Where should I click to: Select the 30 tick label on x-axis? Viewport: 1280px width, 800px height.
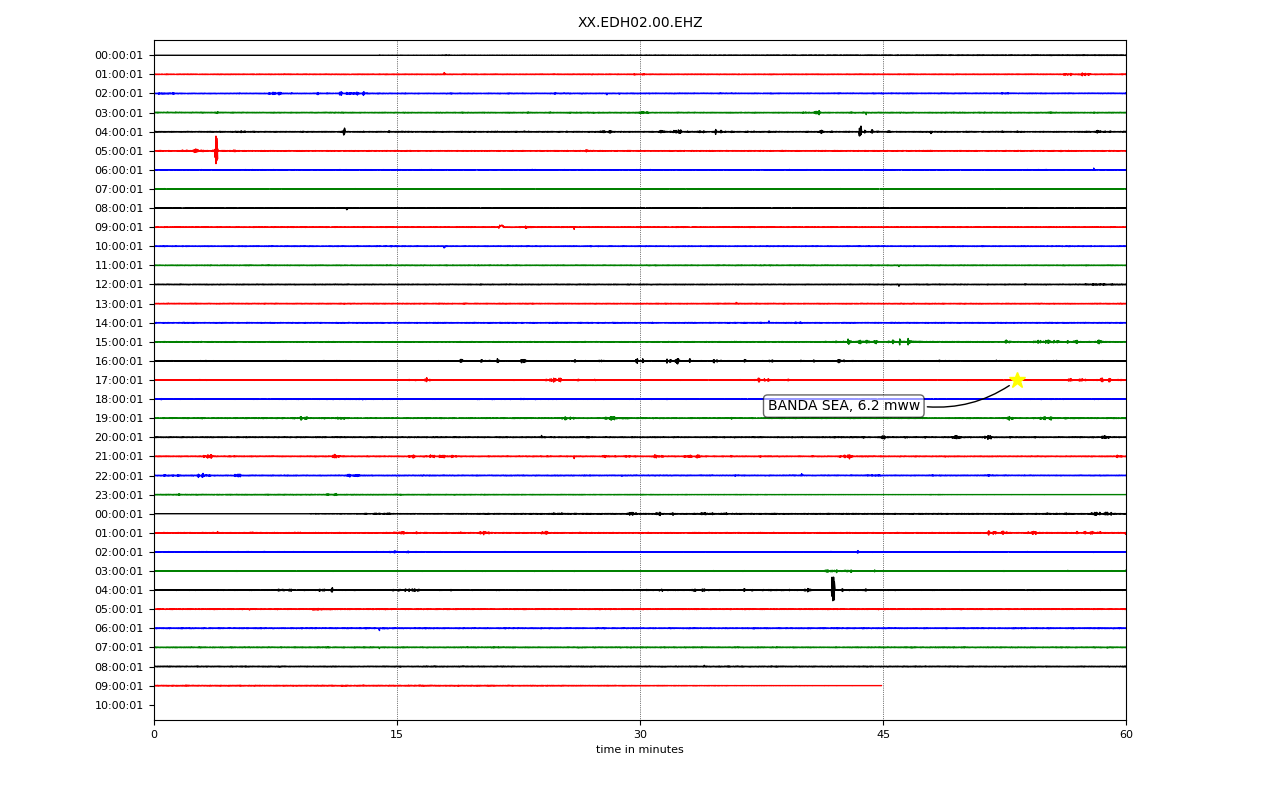(x=640, y=735)
